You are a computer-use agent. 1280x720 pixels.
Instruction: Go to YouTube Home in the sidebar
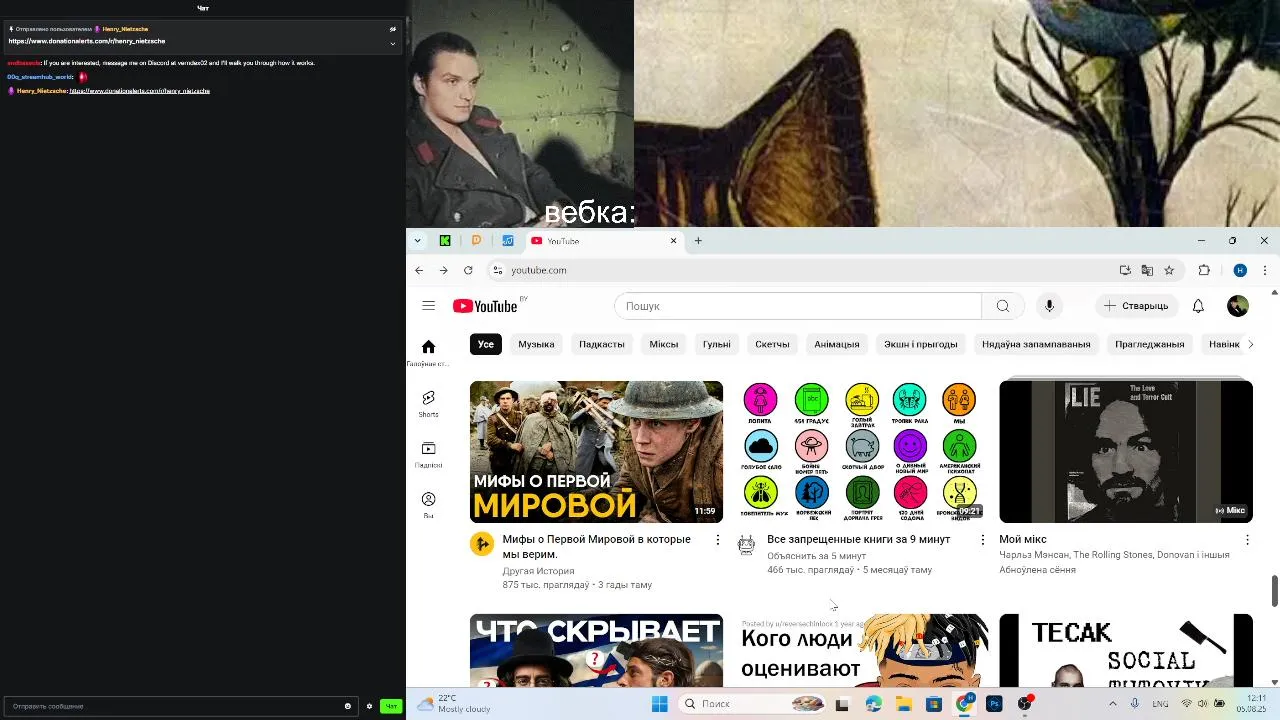428,352
